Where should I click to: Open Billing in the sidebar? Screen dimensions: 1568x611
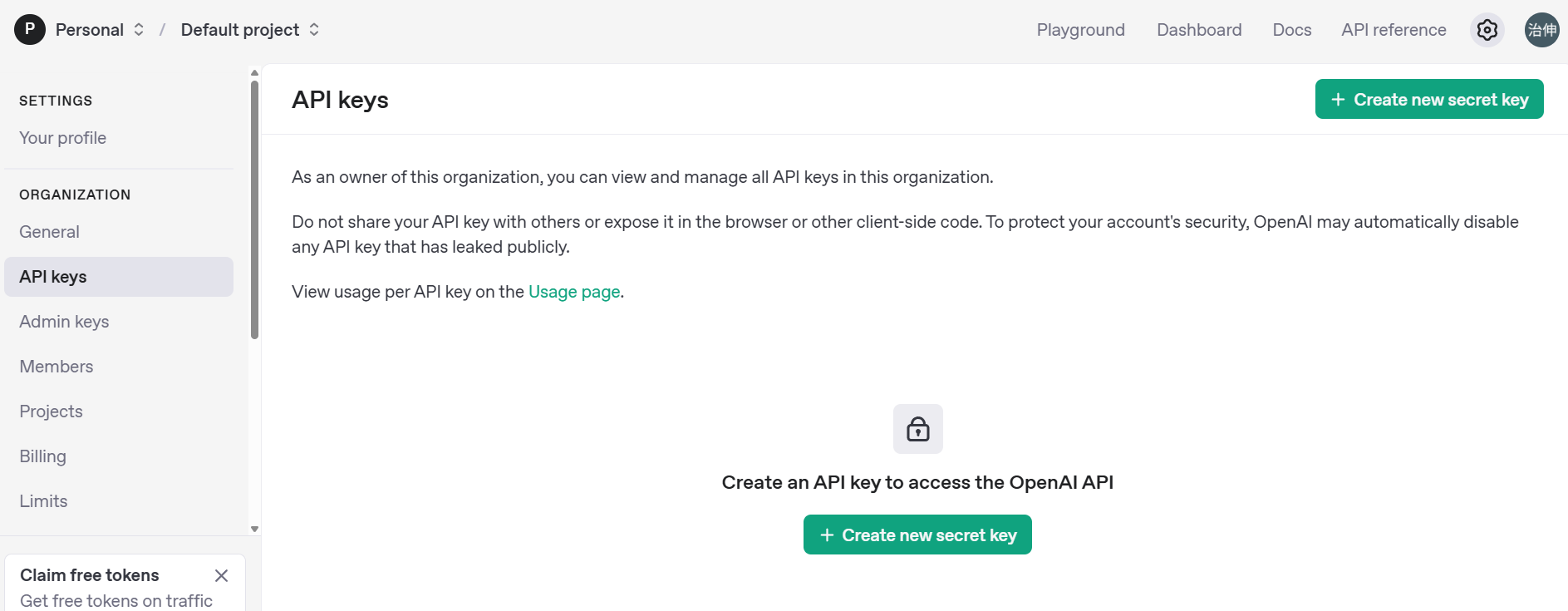coord(119,456)
